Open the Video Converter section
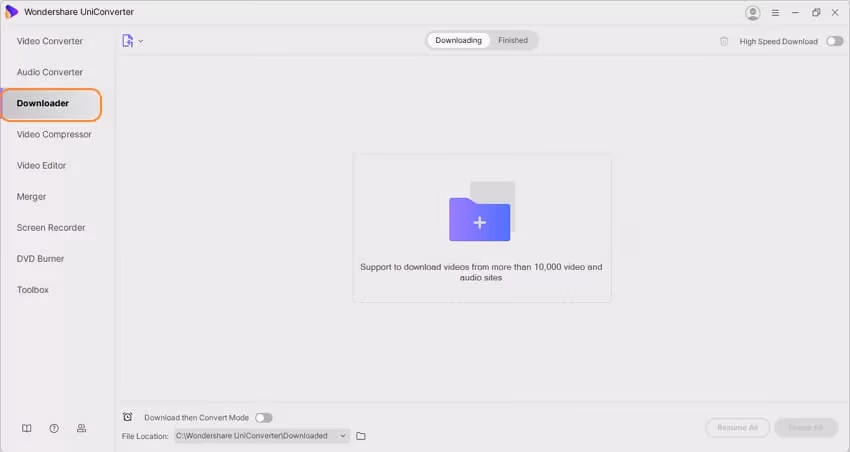 pos(50,41)
